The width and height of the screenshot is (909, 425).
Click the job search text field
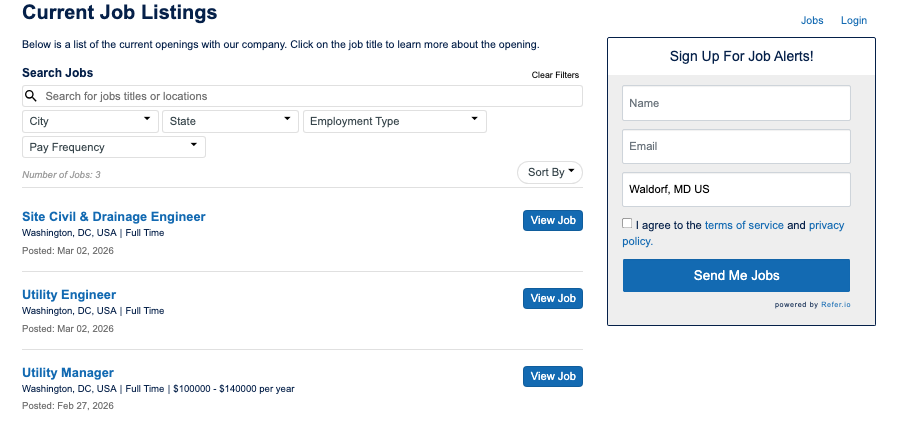[310, 96]
